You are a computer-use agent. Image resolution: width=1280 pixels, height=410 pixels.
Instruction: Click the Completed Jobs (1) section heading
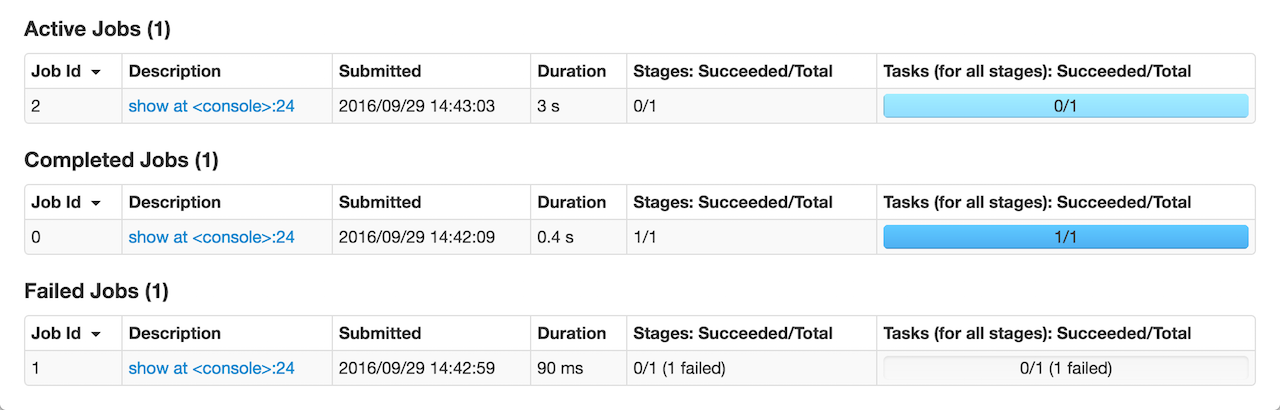pos(121,161)
